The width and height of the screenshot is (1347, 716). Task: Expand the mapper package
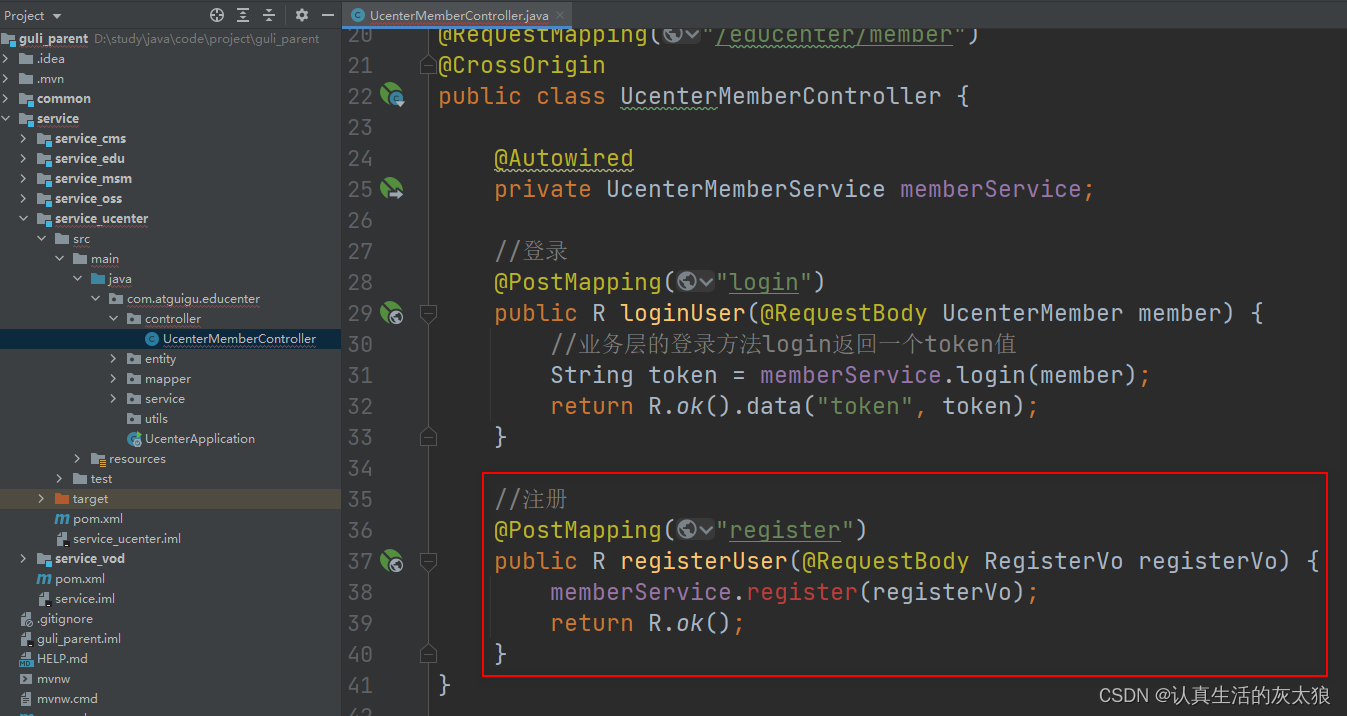tap(115, 379)
